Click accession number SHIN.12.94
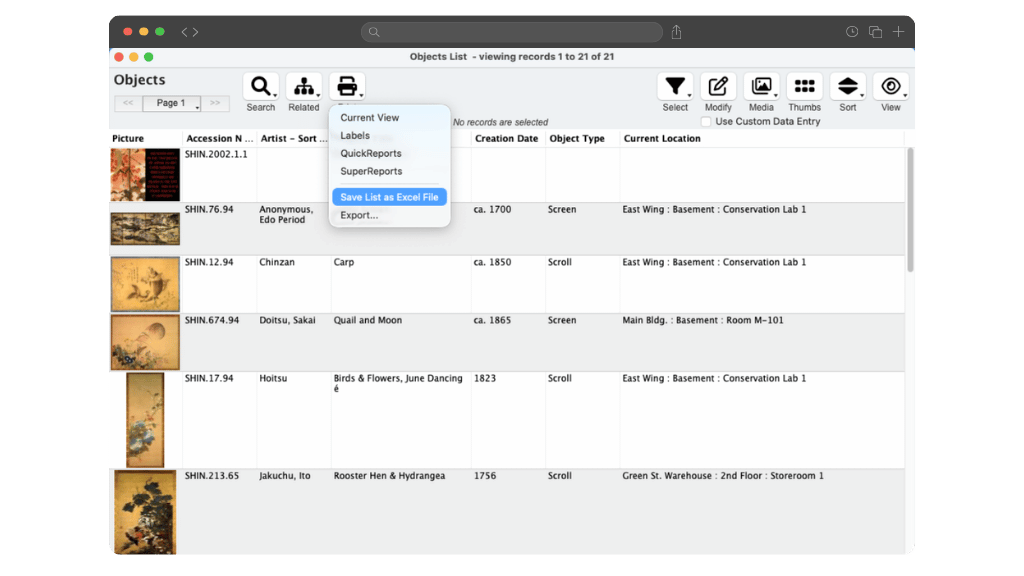The height and width of the screenshot is (576, 1024). [209, 263]
